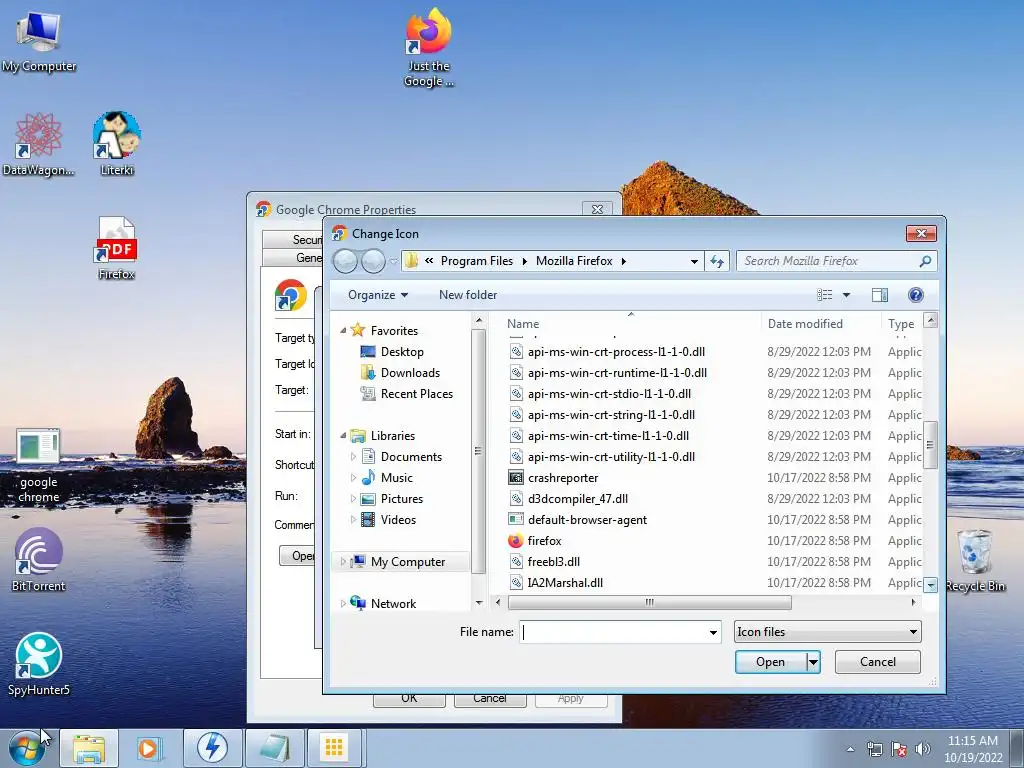Screen dimensions: 1024x768
Task: Collapse the Favorites group
Action: coord(343,331)
